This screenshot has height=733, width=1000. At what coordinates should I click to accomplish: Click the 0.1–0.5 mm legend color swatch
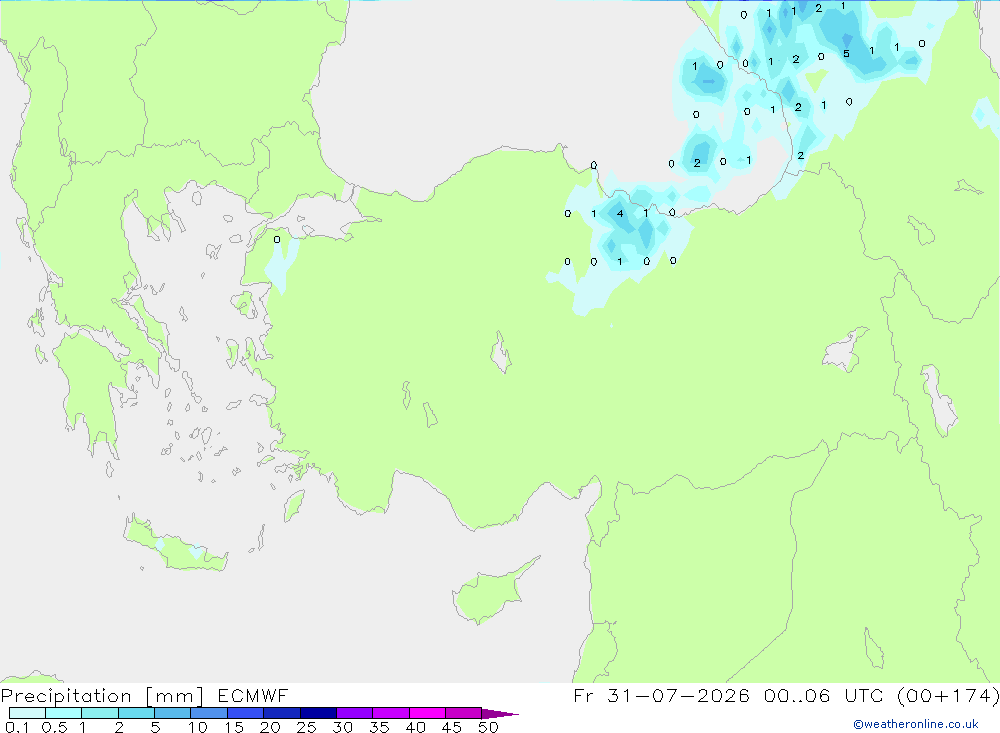click(x=27, y=713)
